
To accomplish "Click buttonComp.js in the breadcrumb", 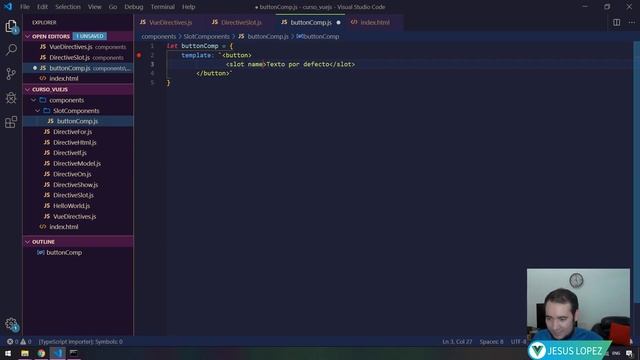I will (x=268, y=36).
